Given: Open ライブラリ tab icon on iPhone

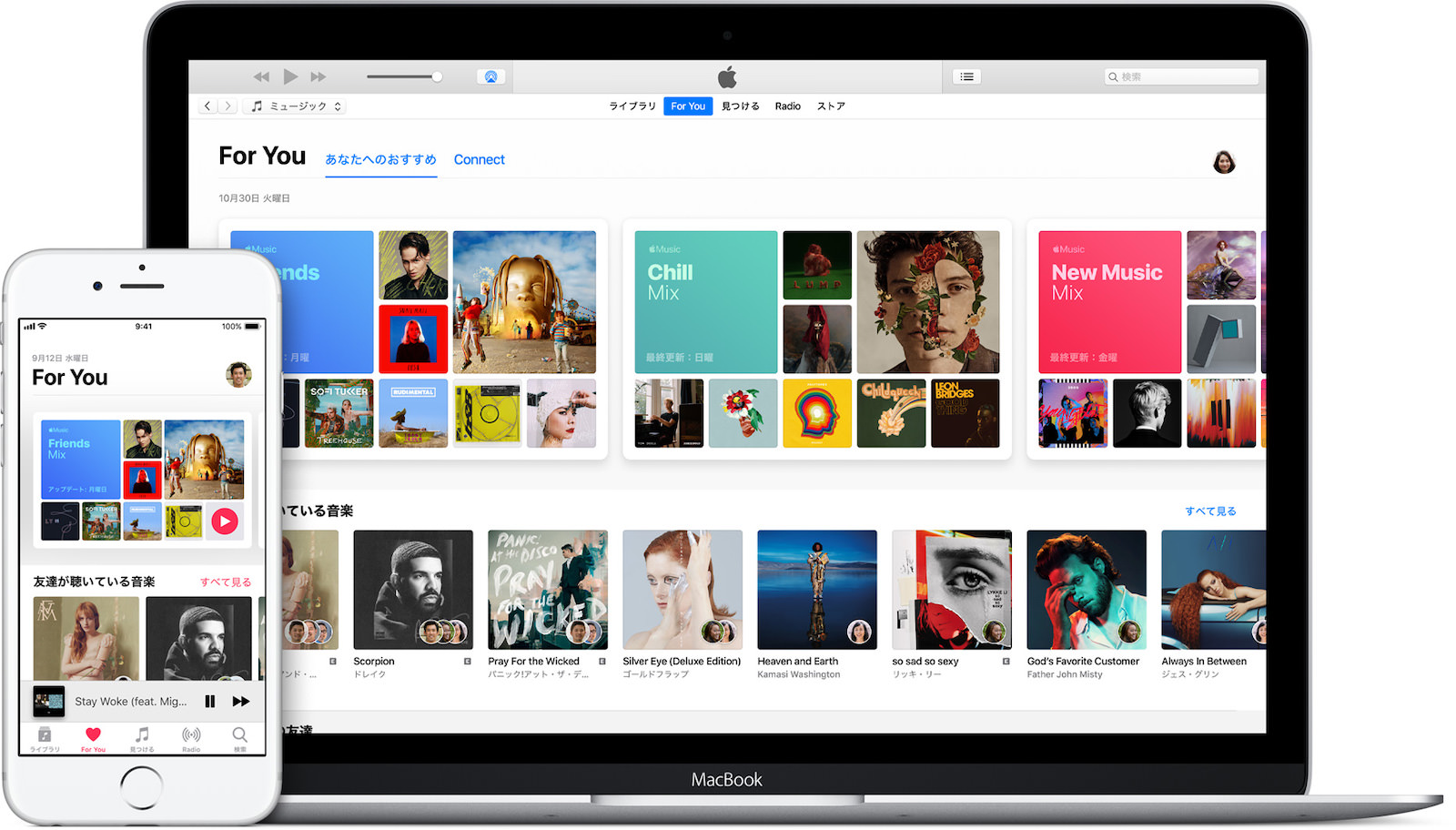Looking at the screenshot, I should click(45, 738).
